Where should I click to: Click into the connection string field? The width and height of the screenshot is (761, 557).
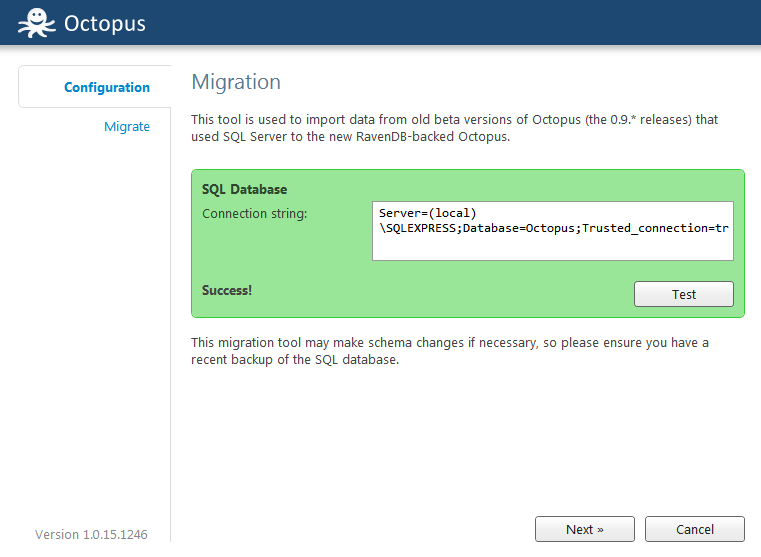(553, 231)
